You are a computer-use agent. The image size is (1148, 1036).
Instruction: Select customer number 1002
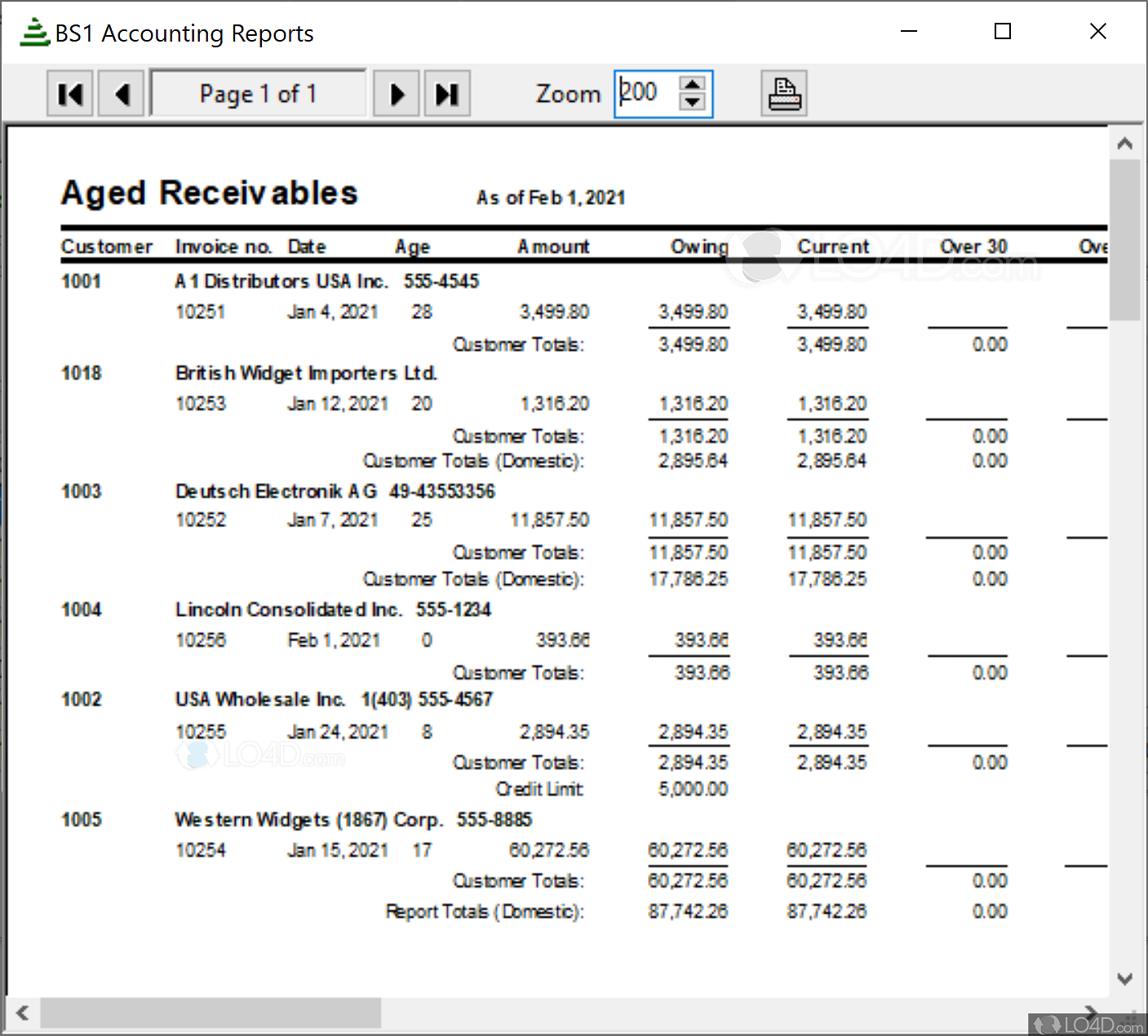[x=82, y=699]
